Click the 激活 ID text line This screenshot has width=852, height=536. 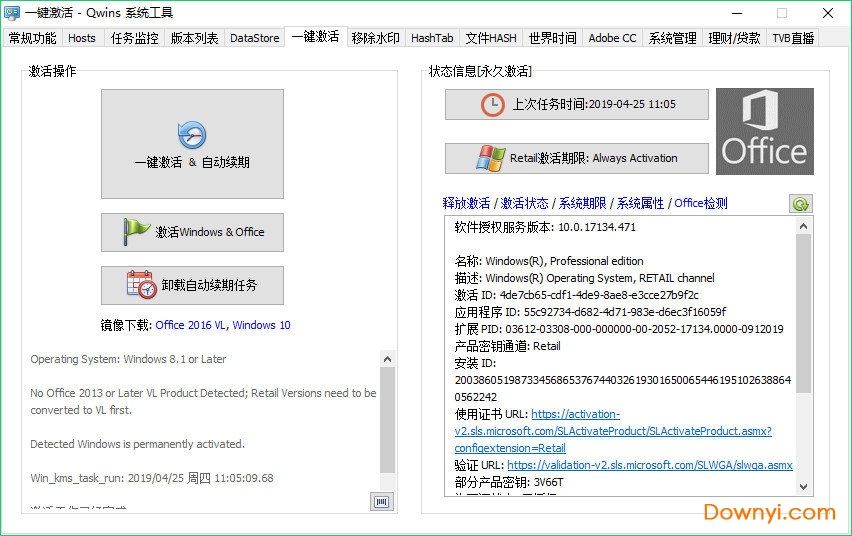tap(577, 295)
